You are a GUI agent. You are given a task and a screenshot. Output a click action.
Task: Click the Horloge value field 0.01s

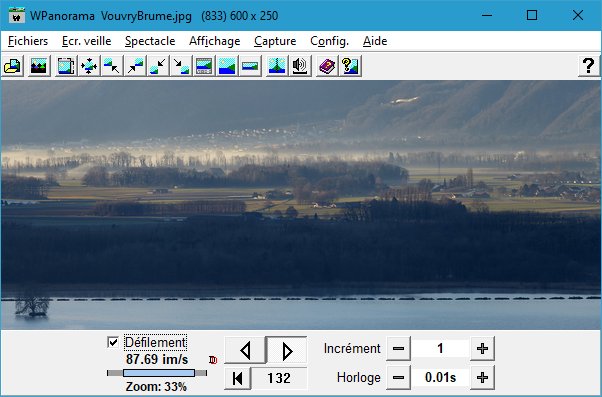point(440,378)
